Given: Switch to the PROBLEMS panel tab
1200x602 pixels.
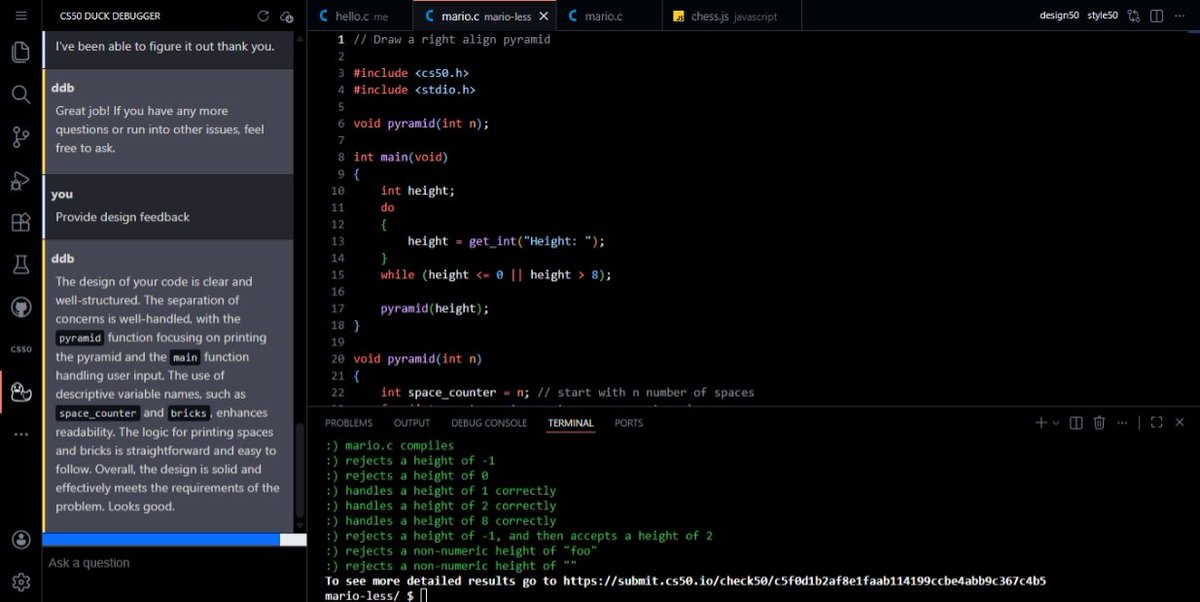Looking at the screenshot, I should coord(349,423).
